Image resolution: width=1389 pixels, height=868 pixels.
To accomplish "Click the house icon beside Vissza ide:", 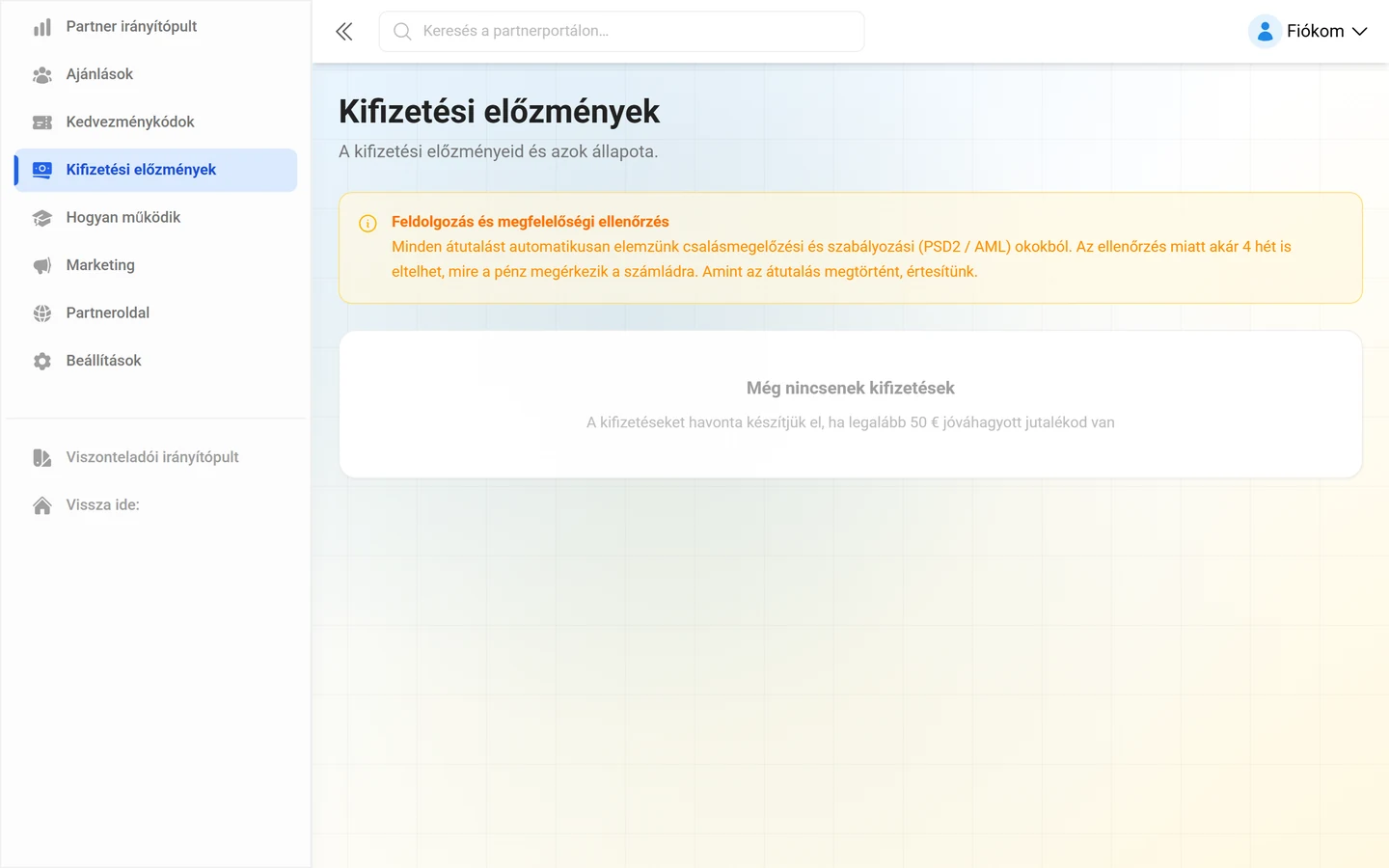I will point(42,505).
